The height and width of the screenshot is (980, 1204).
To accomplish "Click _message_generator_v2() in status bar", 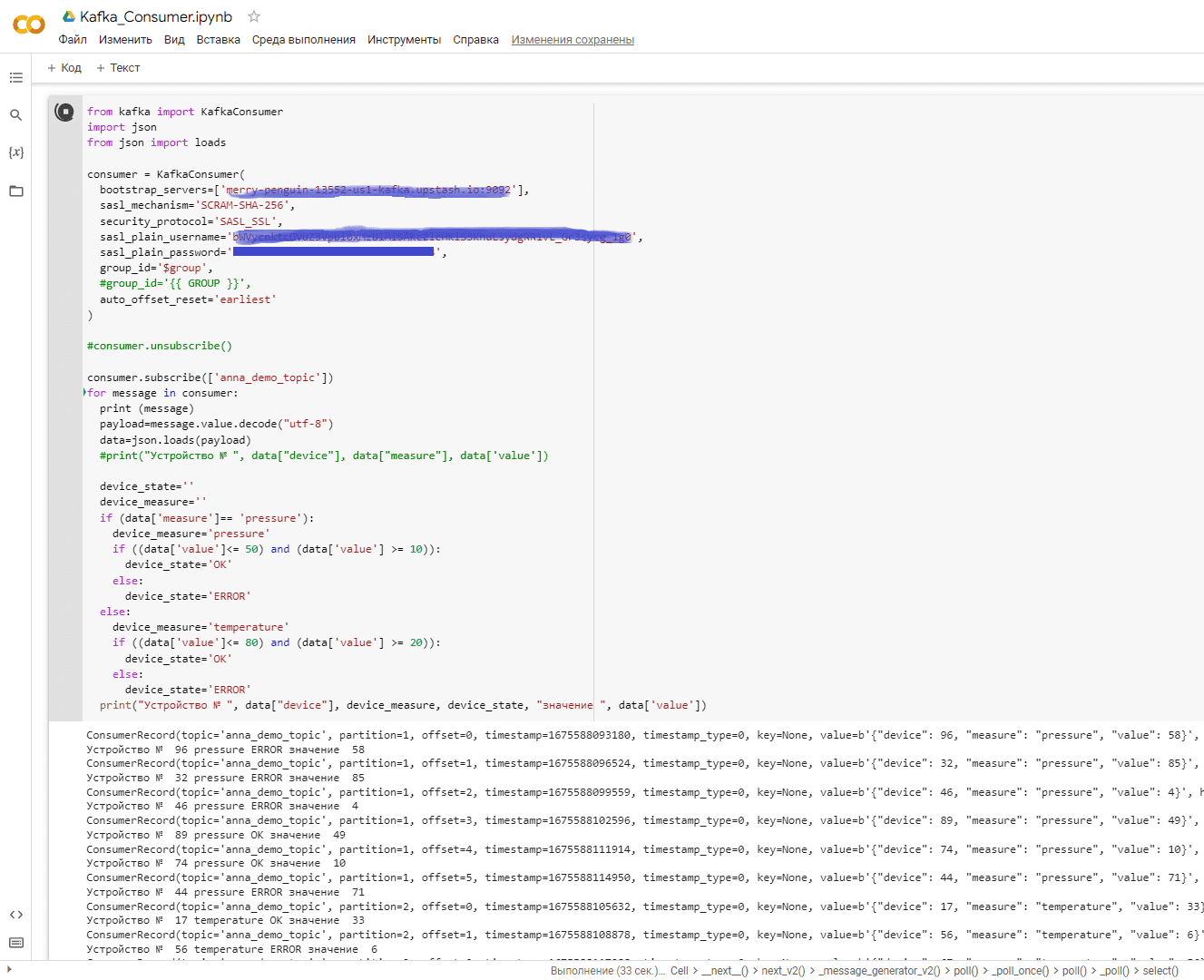I will click(879, 971).
